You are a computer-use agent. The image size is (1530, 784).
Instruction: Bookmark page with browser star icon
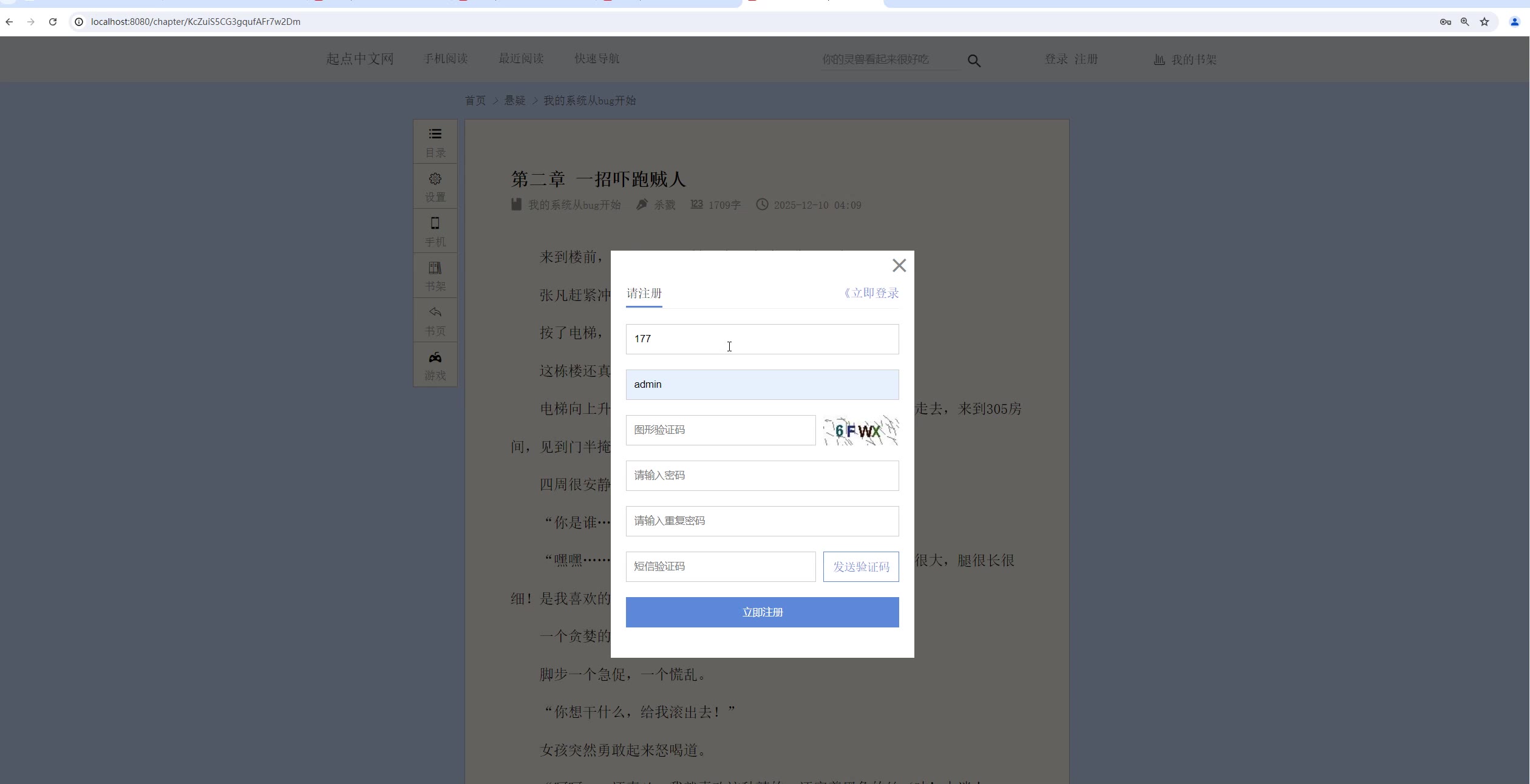[x=1484, y=22]
